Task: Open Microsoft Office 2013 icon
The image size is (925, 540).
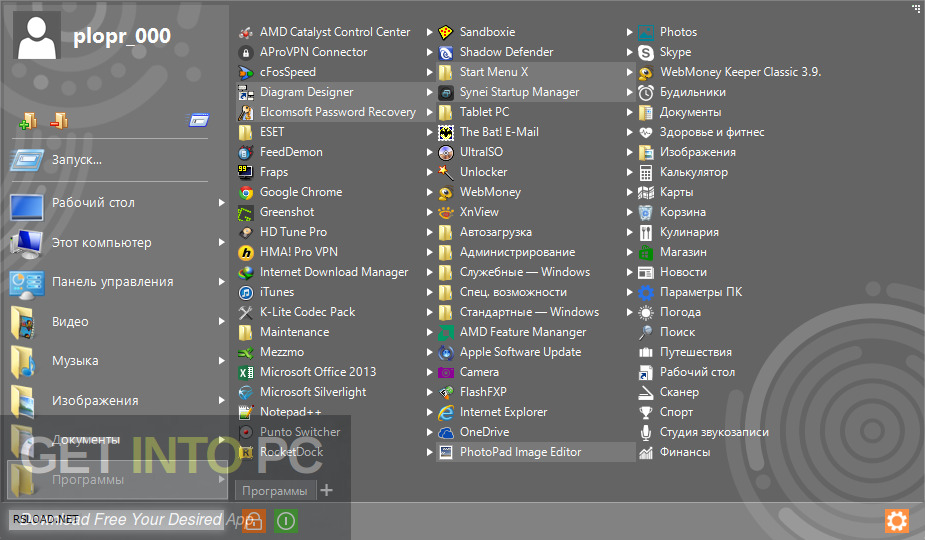Action: 245,372
